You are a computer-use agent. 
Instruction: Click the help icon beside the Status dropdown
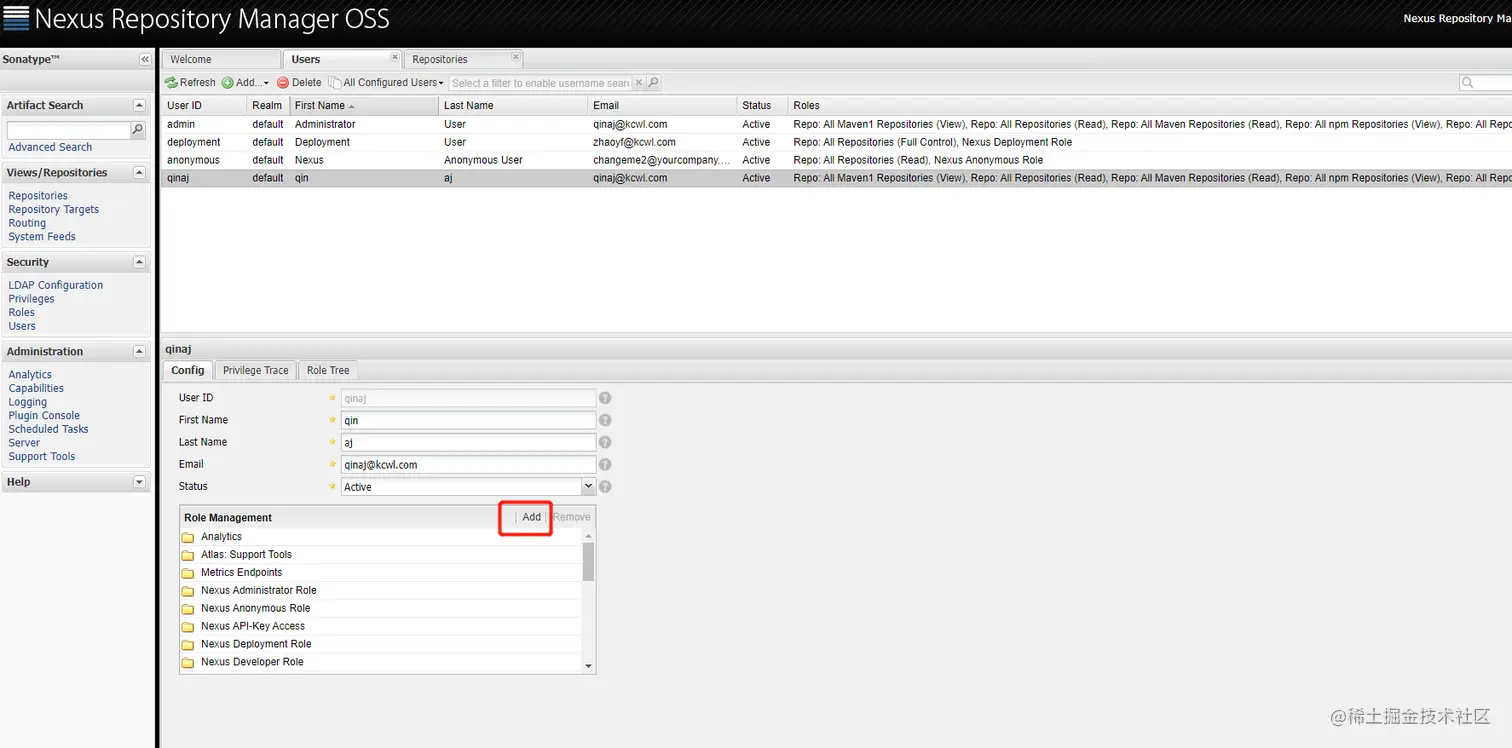605,487
